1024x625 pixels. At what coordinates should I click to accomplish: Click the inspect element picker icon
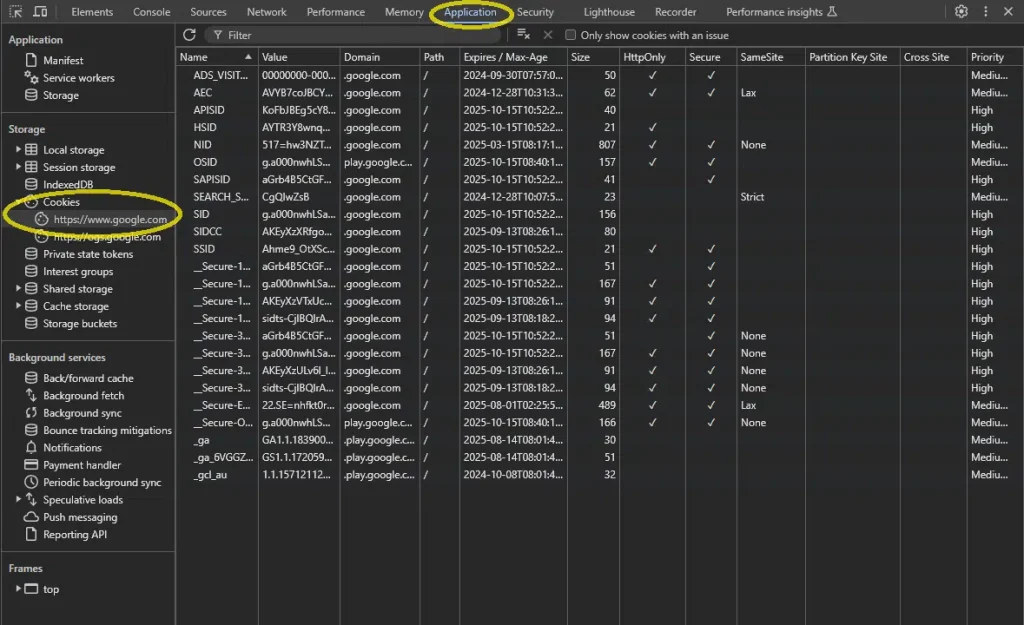pos(16,12)
